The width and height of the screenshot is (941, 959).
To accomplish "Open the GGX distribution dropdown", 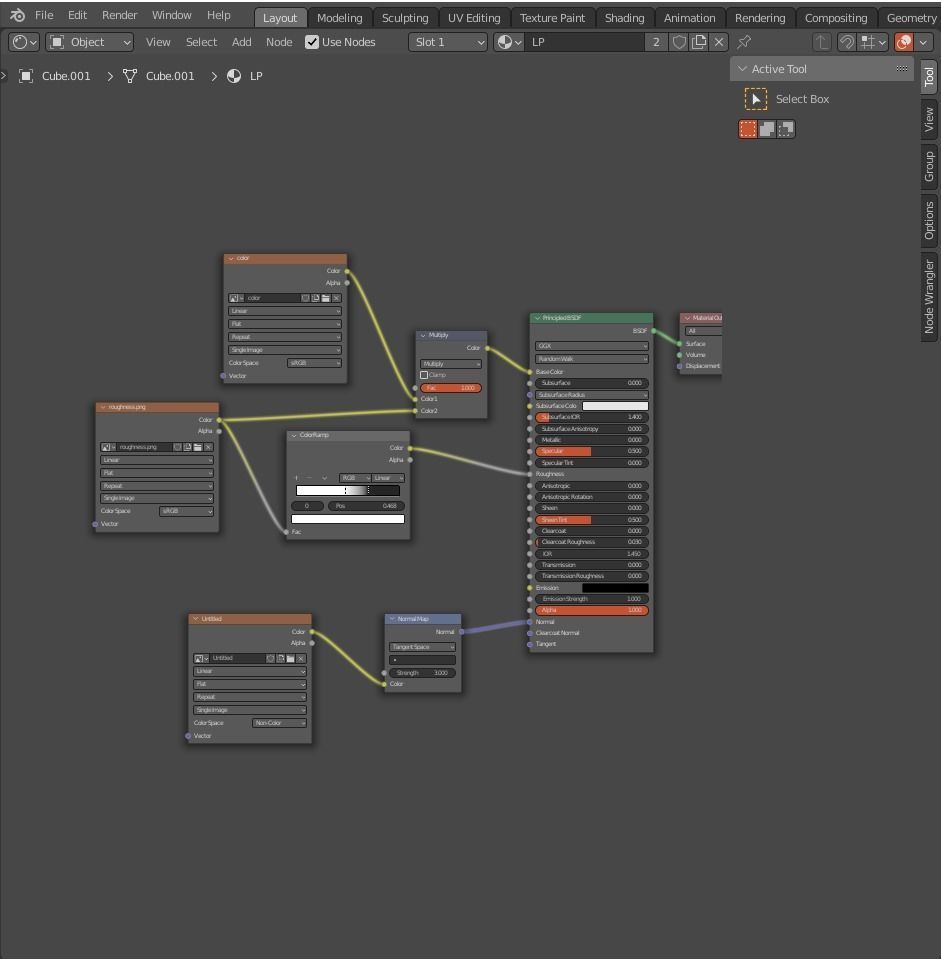I will click(x=591, y=346).
